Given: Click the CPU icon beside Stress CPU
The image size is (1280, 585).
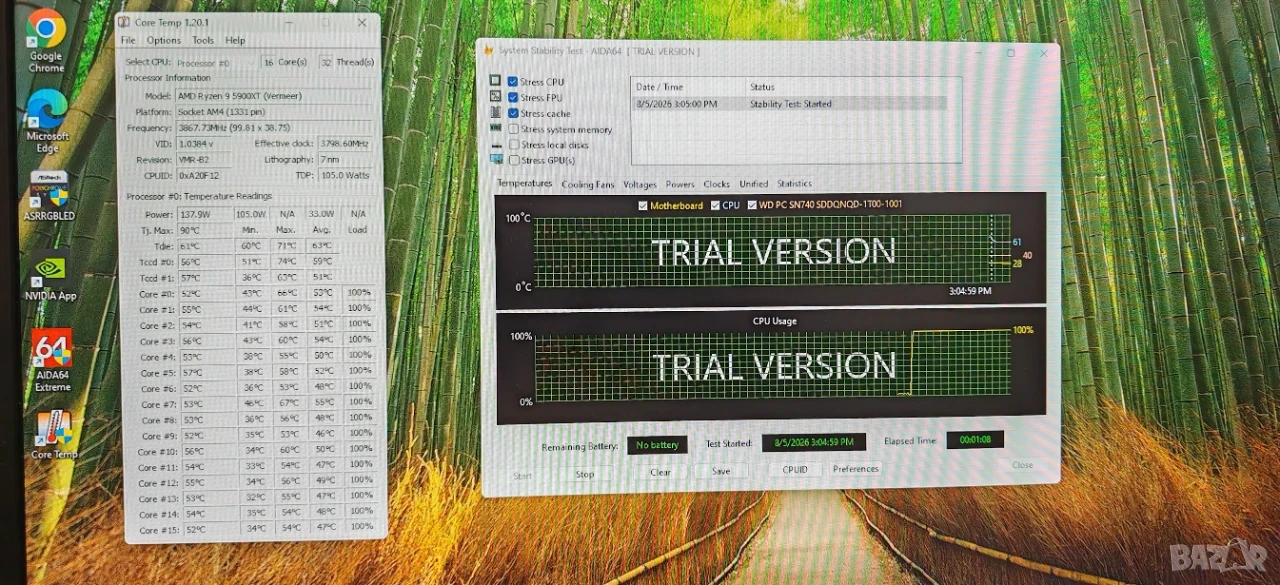Looking at the screenshot, I should [x=495, y=81].
